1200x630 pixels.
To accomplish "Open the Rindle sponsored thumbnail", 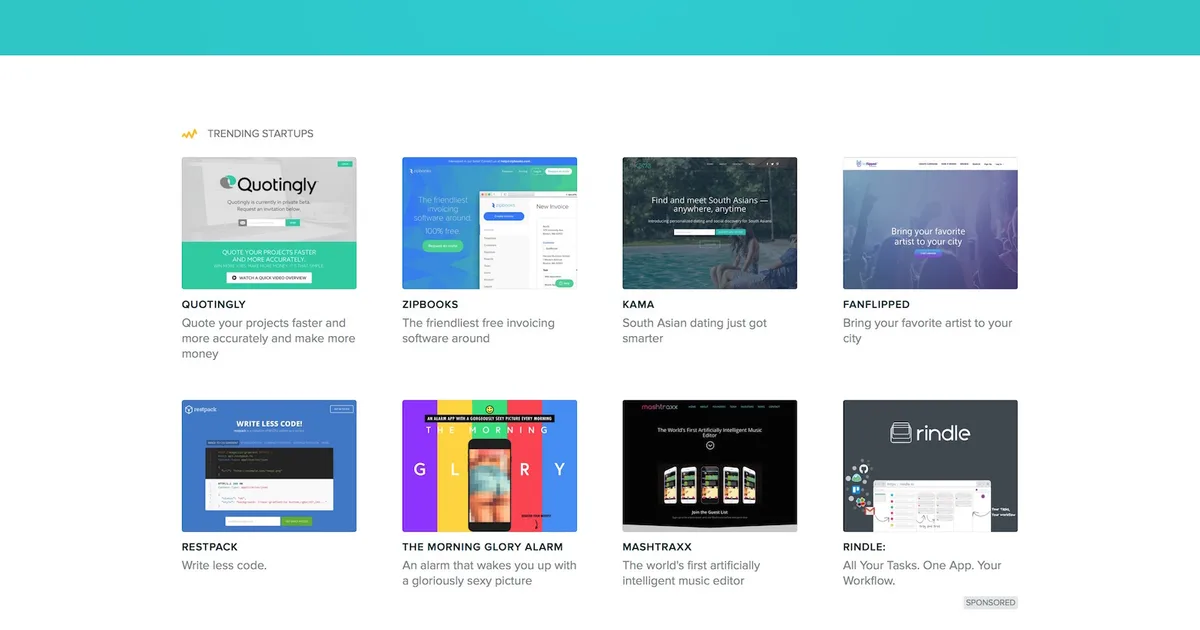I will [930, 466].
